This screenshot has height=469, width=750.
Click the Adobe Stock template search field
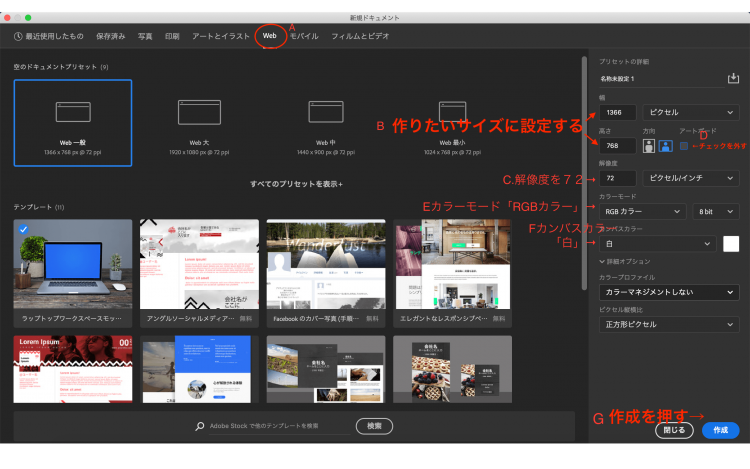pyautogui.click(x=279, y=426)
